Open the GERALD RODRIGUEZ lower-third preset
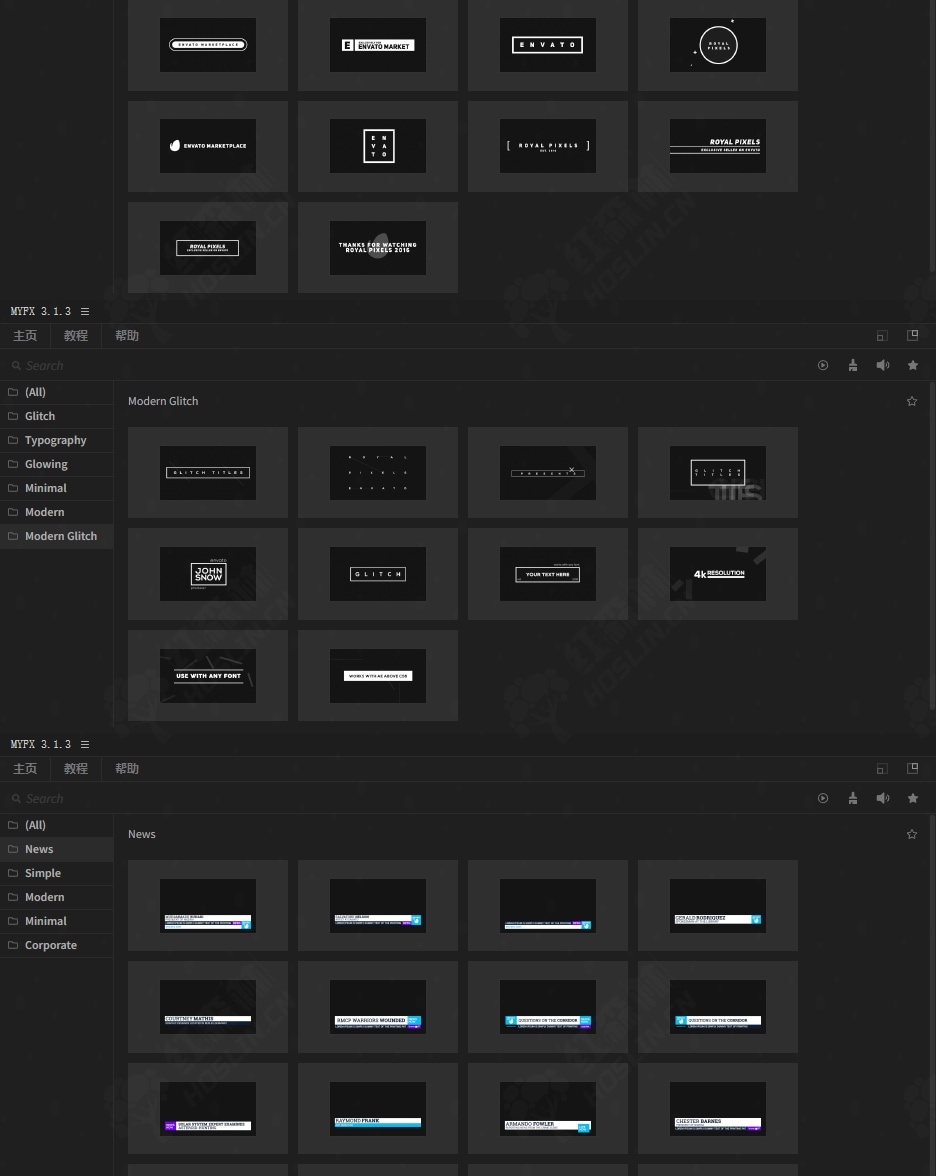The width and height of the screenshot is (936, 1176). pos(718,905)
